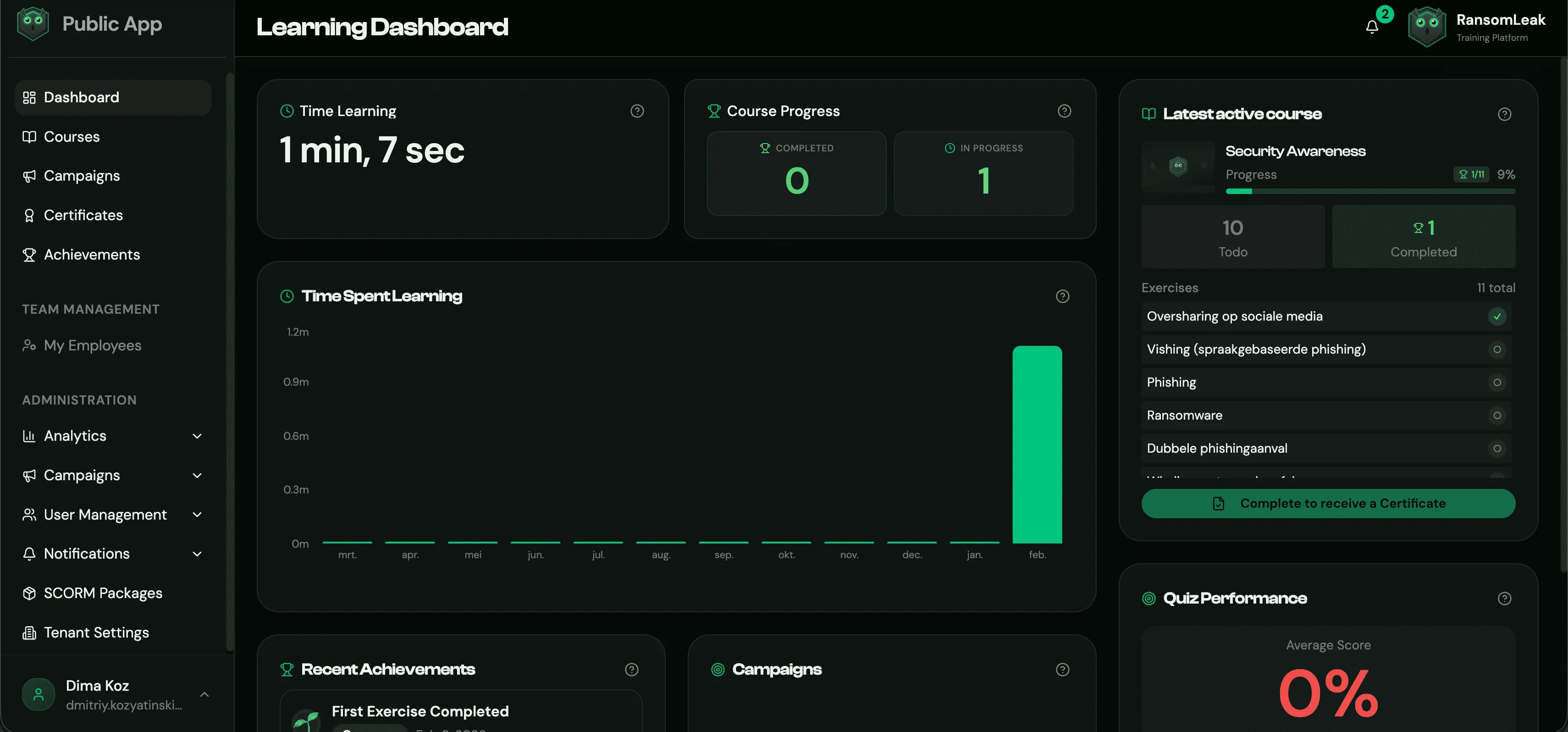Image resolution: width=1568 pixels, height=732 pixels.
Task: Open the Dima Koz account menu chevron
Action: (204, 694)
